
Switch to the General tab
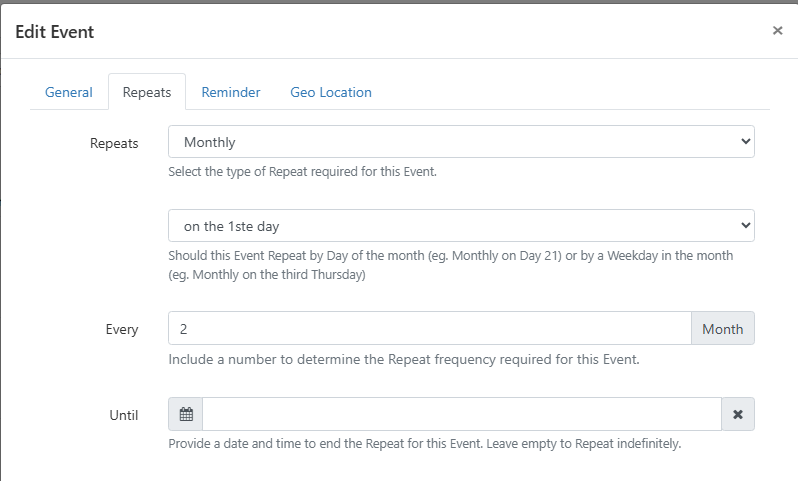[x=69, y=92]
